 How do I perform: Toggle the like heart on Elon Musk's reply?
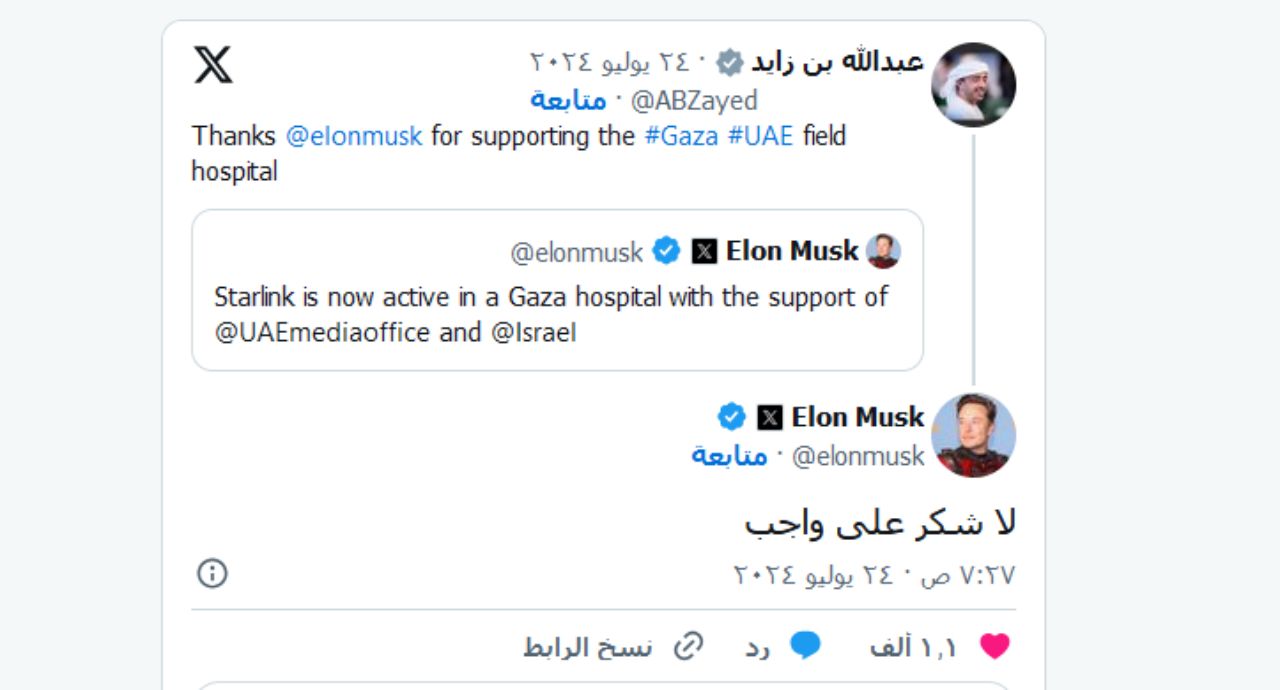click(993, 645)
